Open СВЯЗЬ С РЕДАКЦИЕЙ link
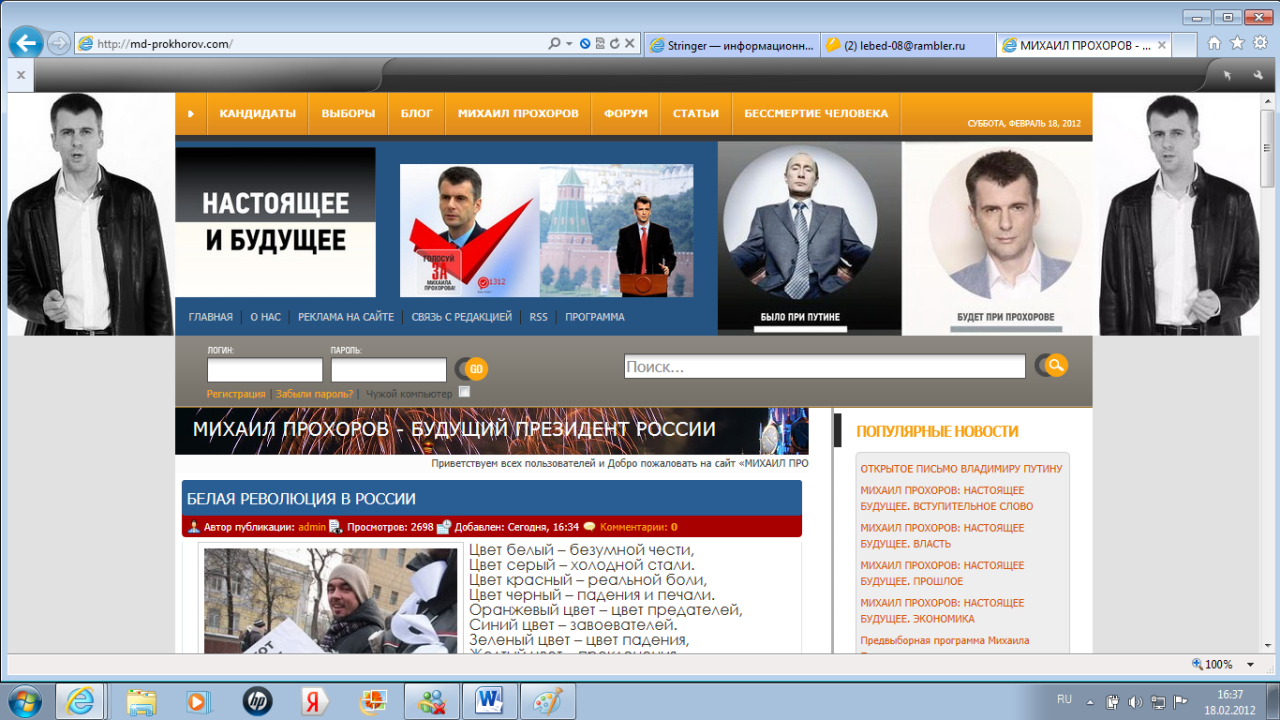 pyautogui.click(x=461, y=317)
